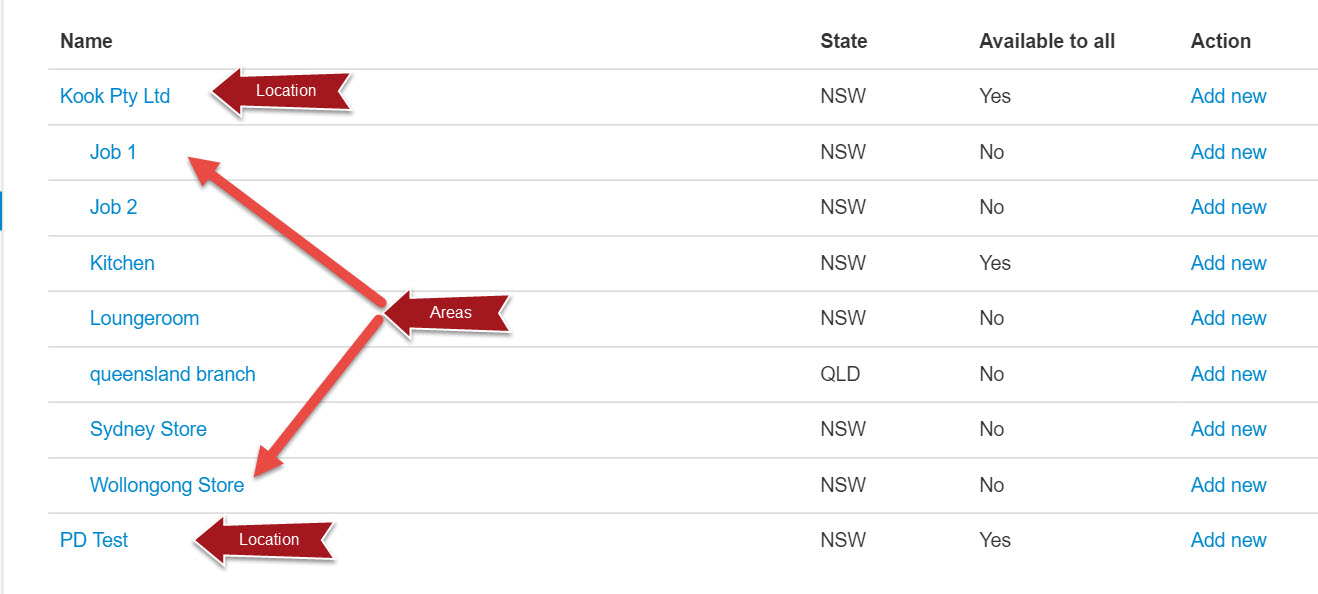1318x594 pixels.
Task: Click the Available to all column header
Action: [x=1047, y=41]
